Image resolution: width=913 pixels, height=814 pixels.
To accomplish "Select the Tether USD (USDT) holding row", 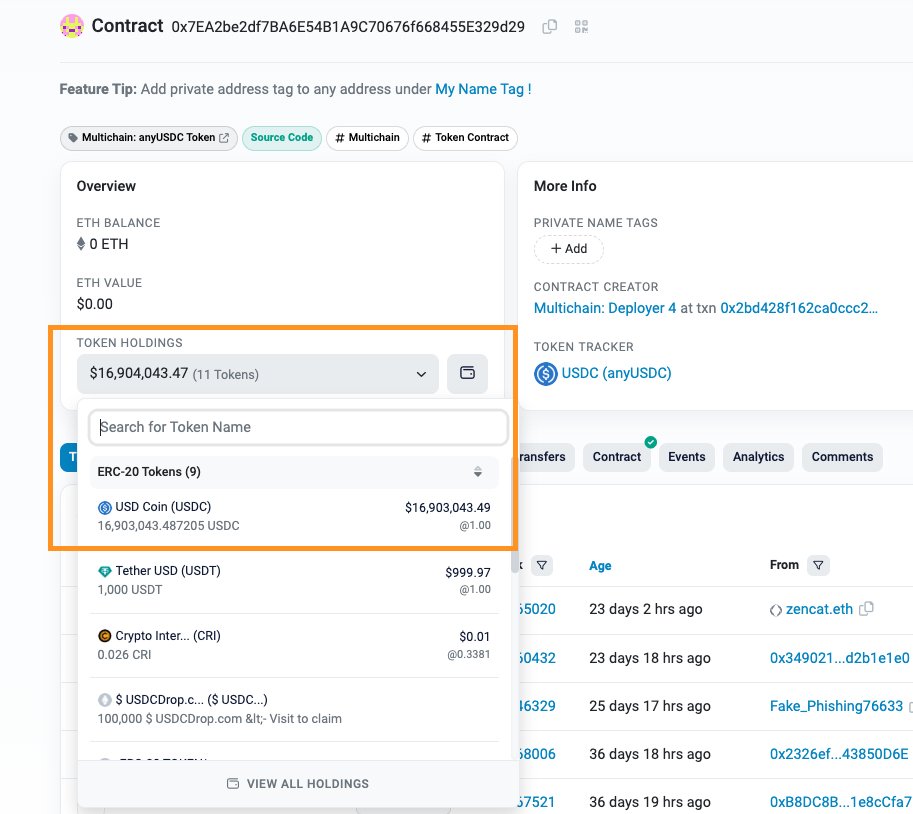I will coord(294,581).
